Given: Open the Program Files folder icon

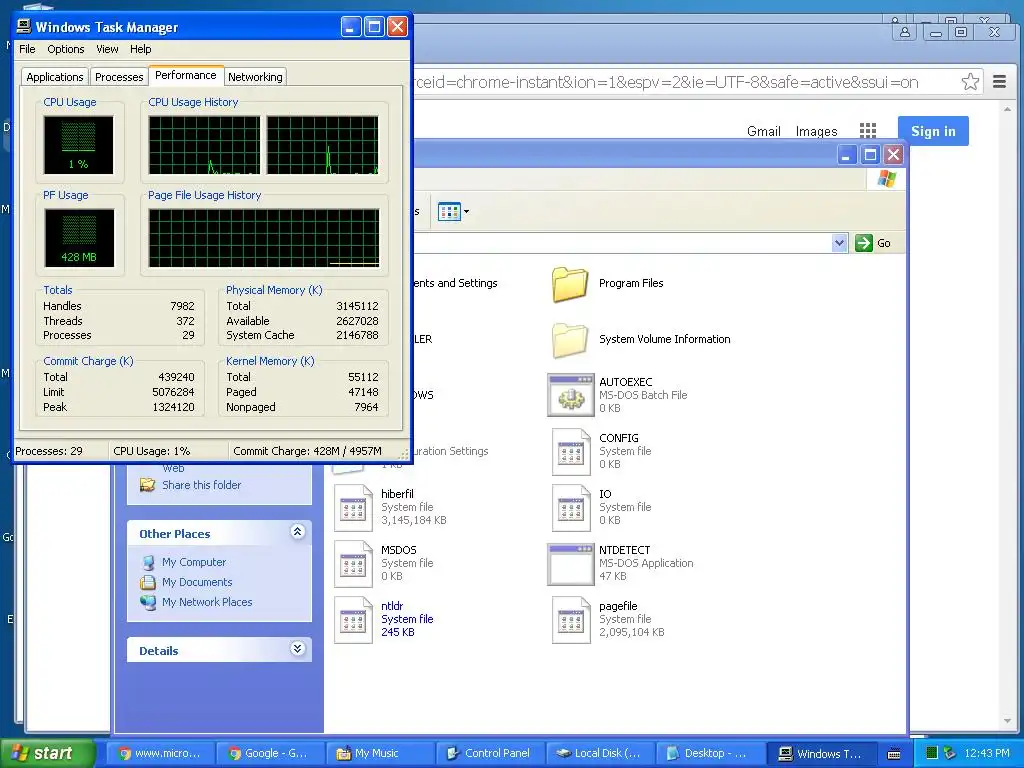Looking at the screenshot, I should [x=569, y=285].
